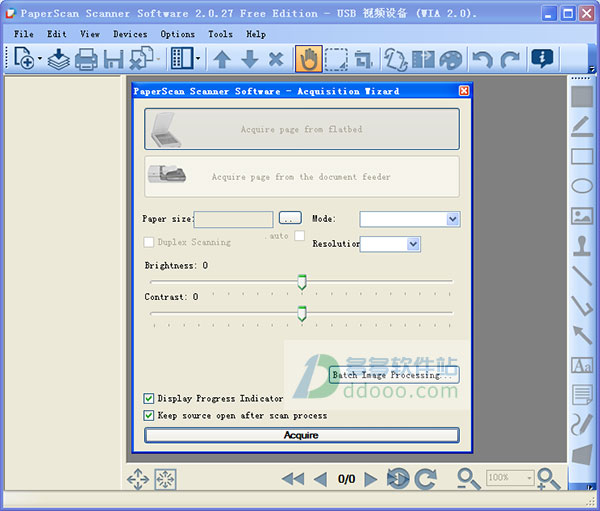Select the ellipse annotation tool
This screenshot has width=600, height=511.
coord(582,186)
